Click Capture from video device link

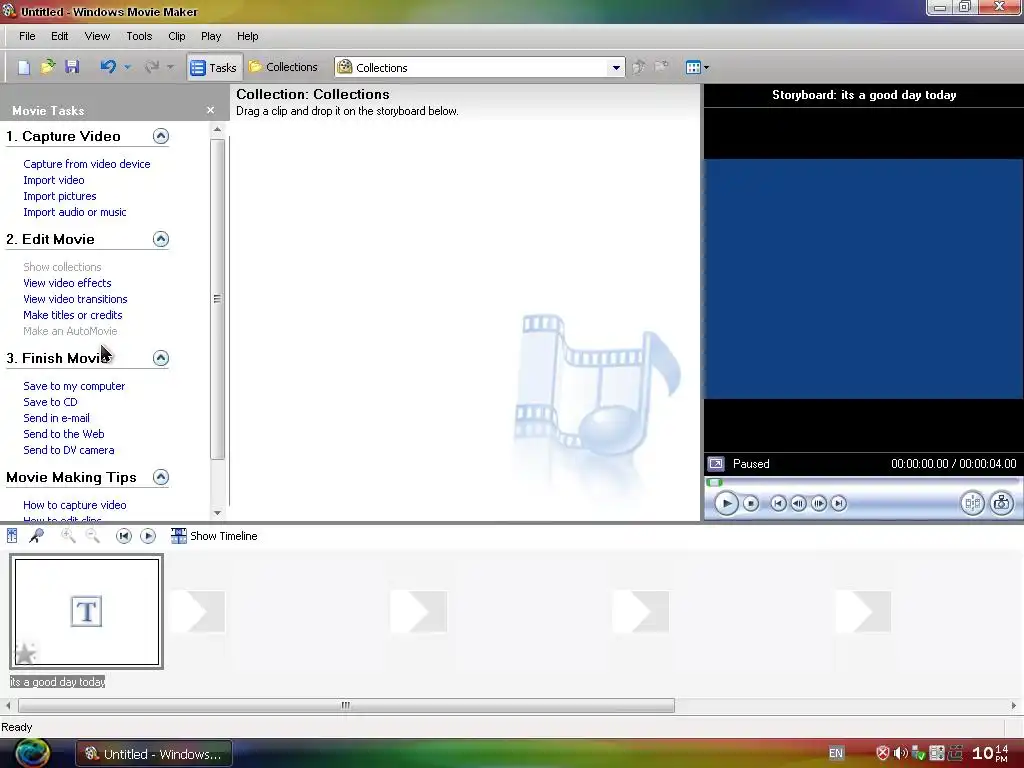coord(87,164)
